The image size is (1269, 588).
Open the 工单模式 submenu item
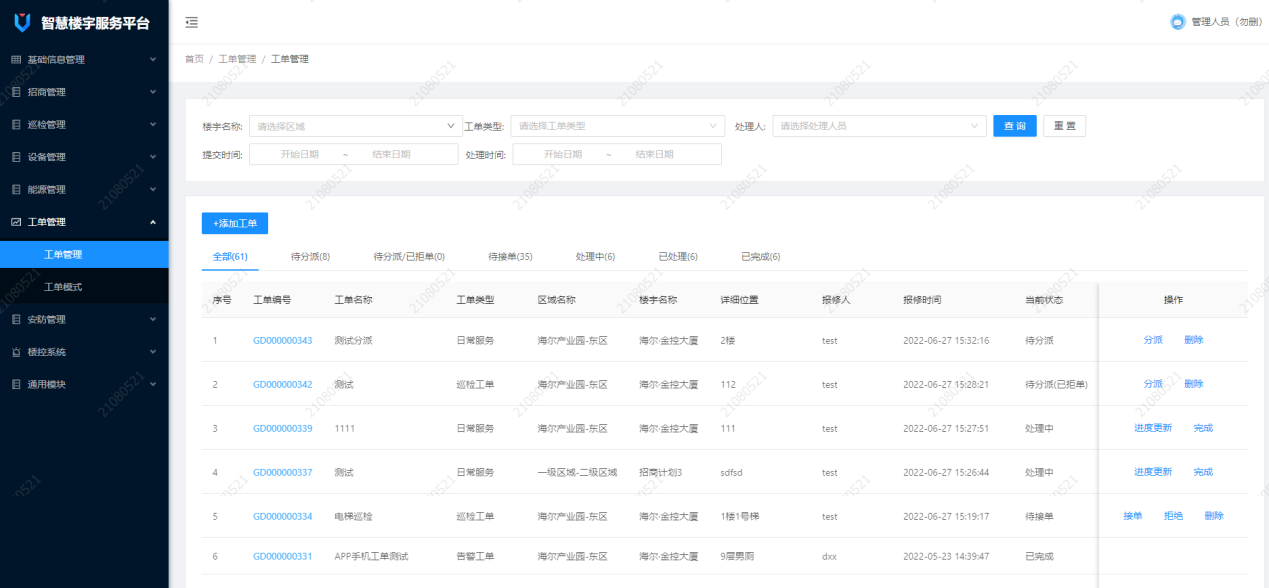(63, 287)
